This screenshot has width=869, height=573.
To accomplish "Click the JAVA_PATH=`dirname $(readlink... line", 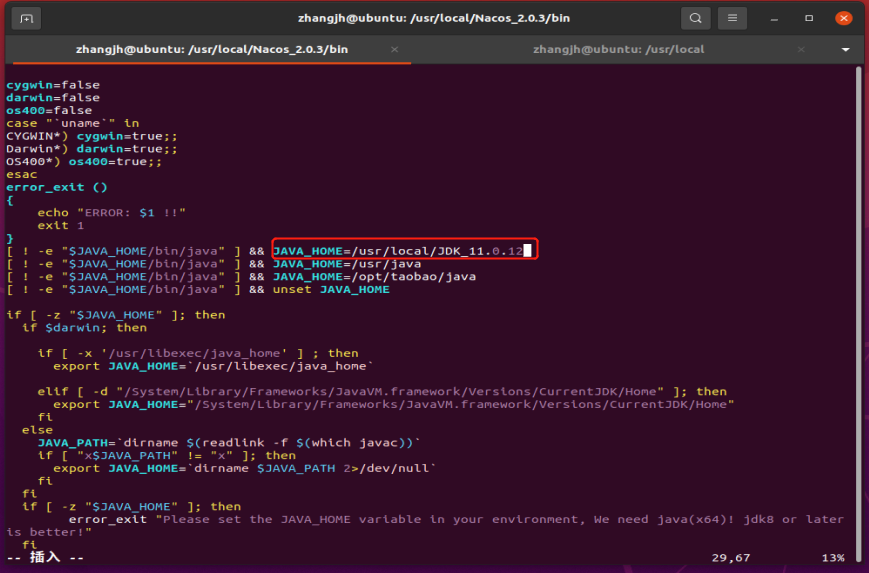I will coord(229,443).
